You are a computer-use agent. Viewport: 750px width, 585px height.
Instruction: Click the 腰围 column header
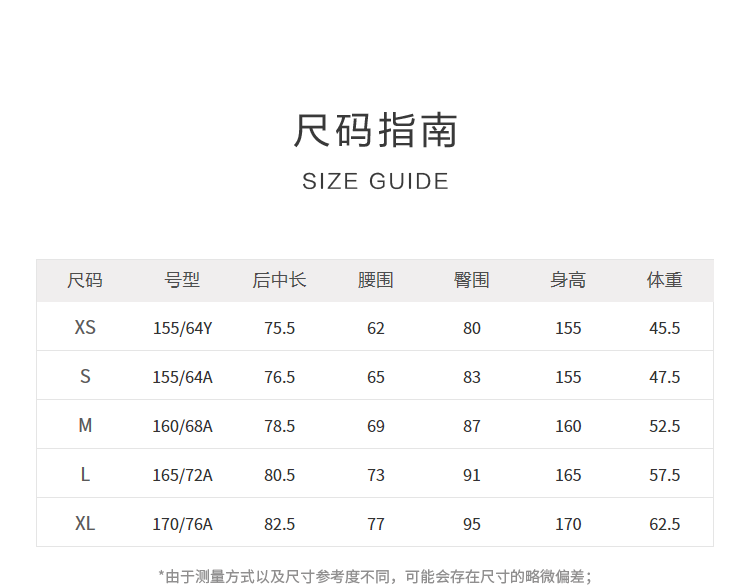click(x=376, y=281)
